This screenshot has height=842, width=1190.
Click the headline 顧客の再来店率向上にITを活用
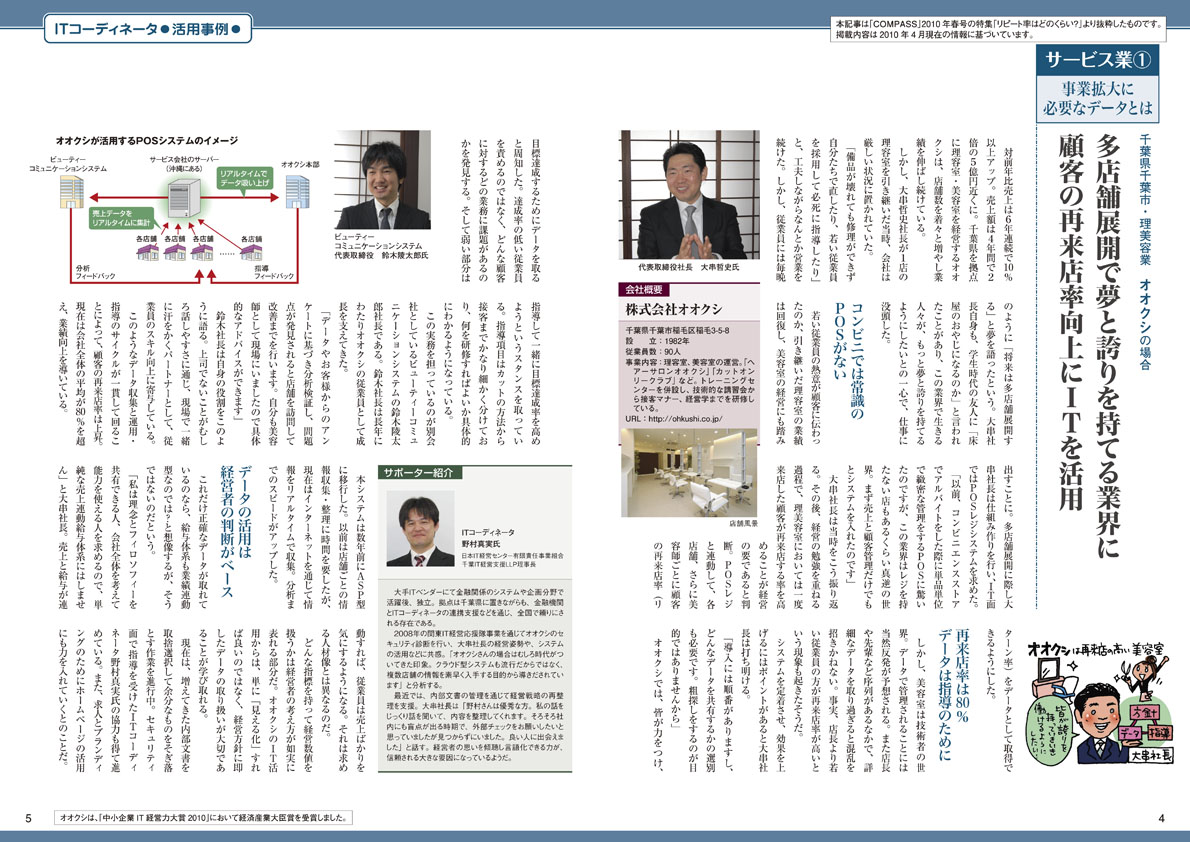pyautogui.click(x=1072, y=324)
